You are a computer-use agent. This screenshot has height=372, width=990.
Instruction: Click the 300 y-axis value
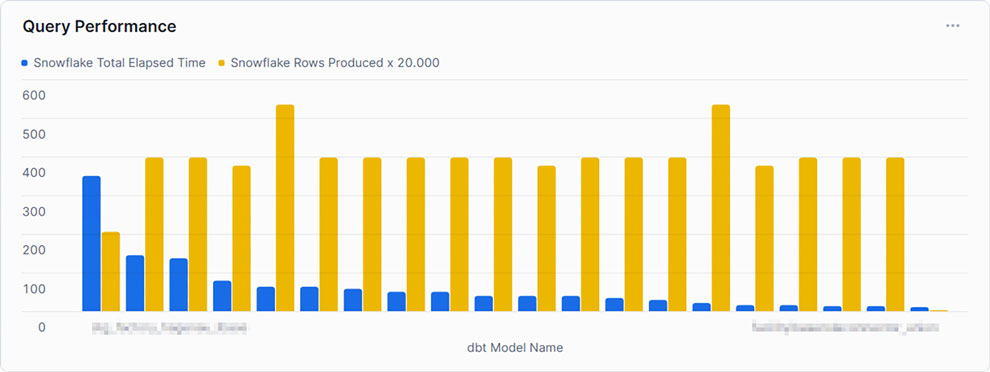point(35,211)
